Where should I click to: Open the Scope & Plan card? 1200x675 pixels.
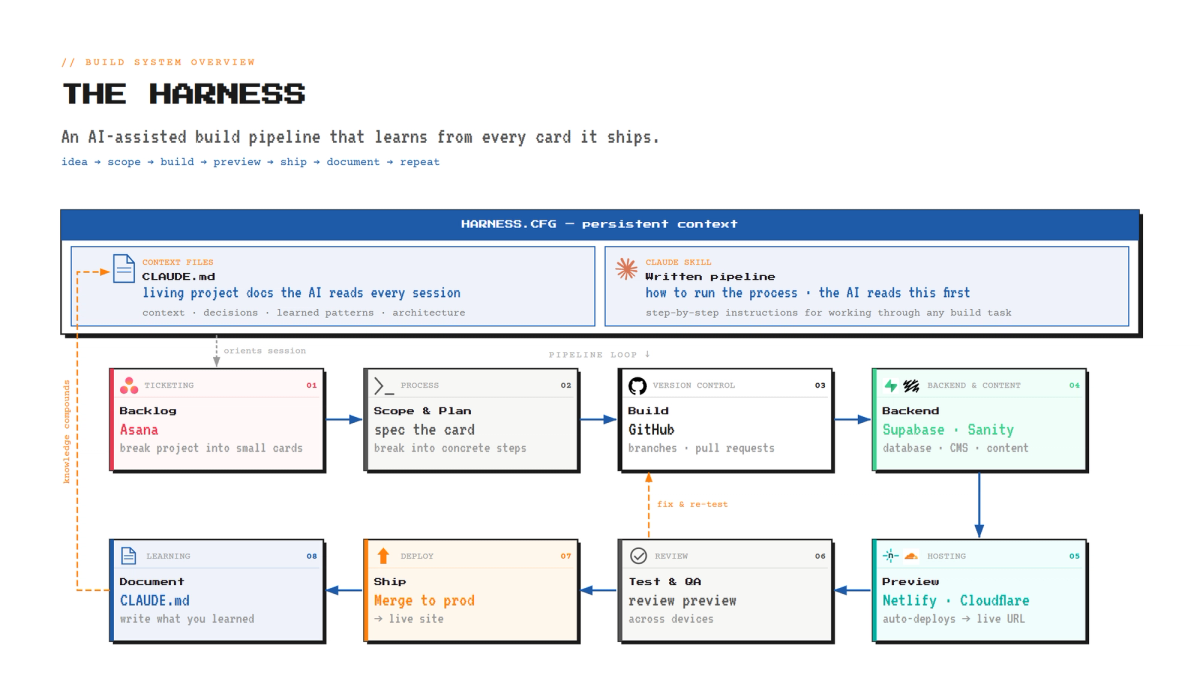471,419
